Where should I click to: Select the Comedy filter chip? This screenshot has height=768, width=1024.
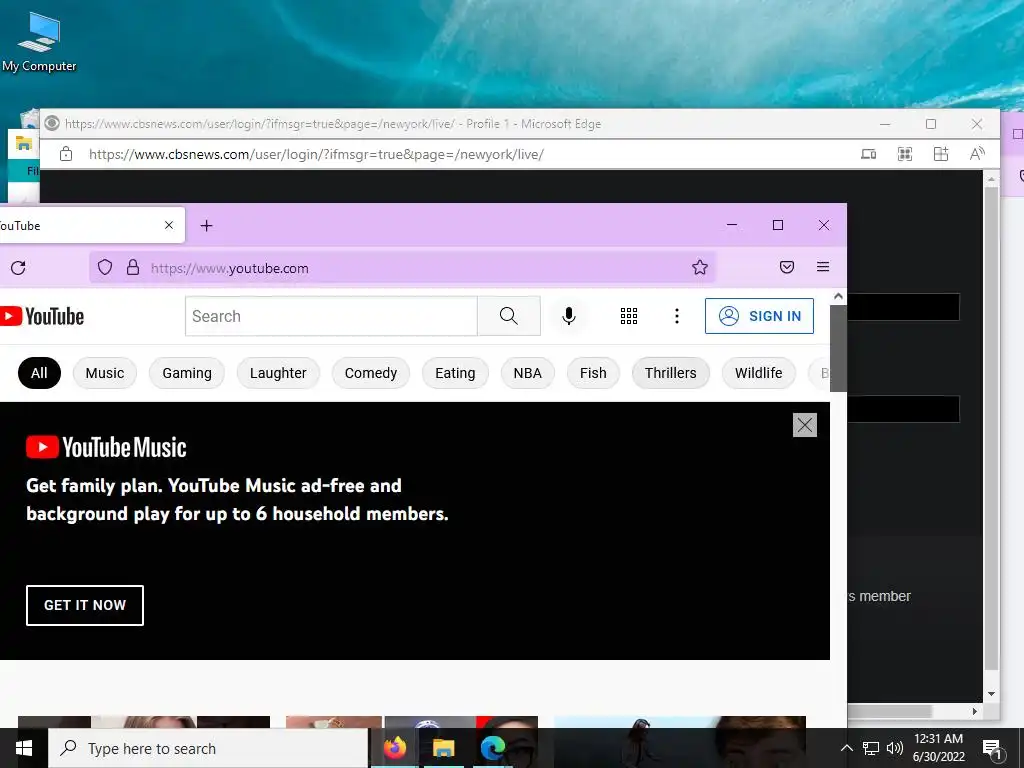[x=371, y=373]
